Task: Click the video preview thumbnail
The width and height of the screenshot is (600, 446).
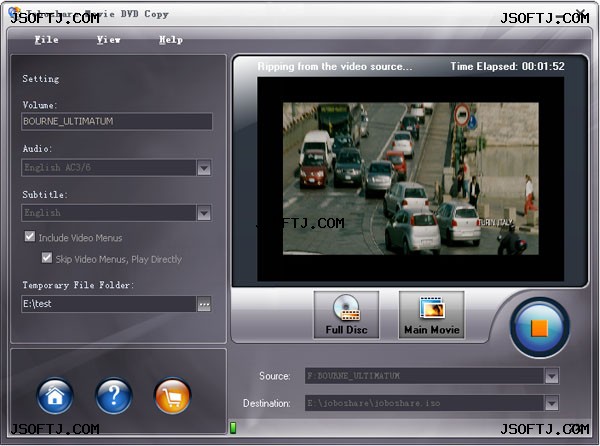Action: coord(411,179)
